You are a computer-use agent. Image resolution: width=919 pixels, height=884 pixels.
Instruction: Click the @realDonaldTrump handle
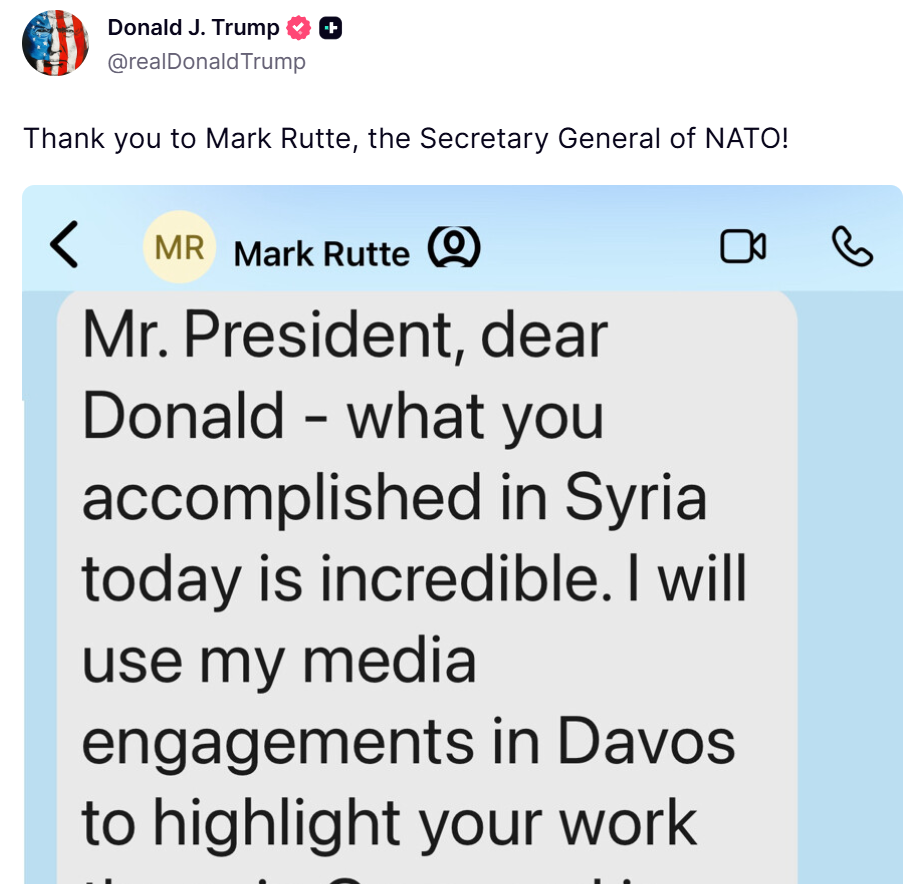tap(207, 62)
